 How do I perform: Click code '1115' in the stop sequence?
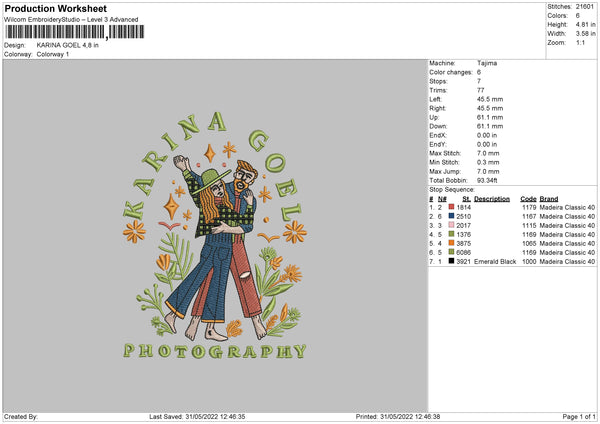tap(529, 225)
